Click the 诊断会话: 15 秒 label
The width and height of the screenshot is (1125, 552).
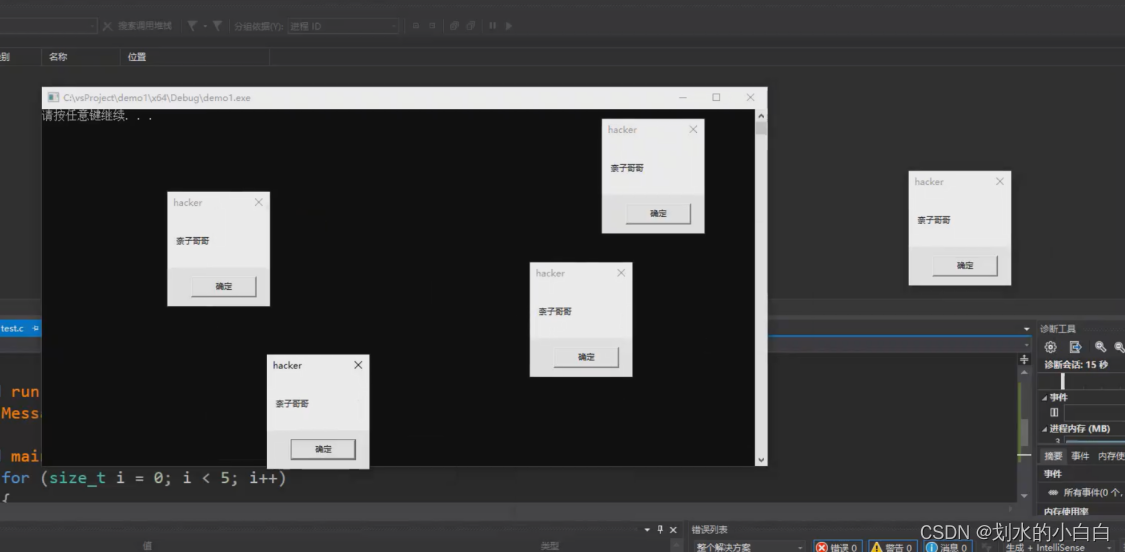coord(1075,365)
